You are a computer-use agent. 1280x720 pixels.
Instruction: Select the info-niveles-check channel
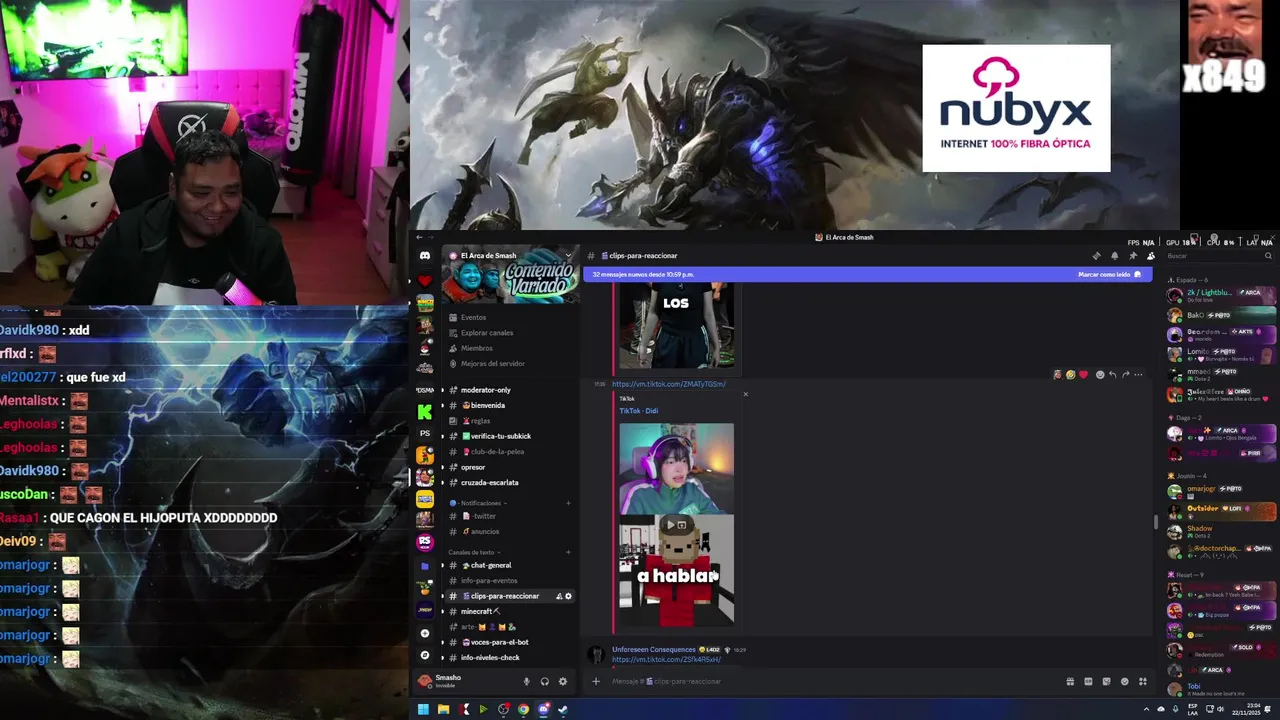click(510, 658)
